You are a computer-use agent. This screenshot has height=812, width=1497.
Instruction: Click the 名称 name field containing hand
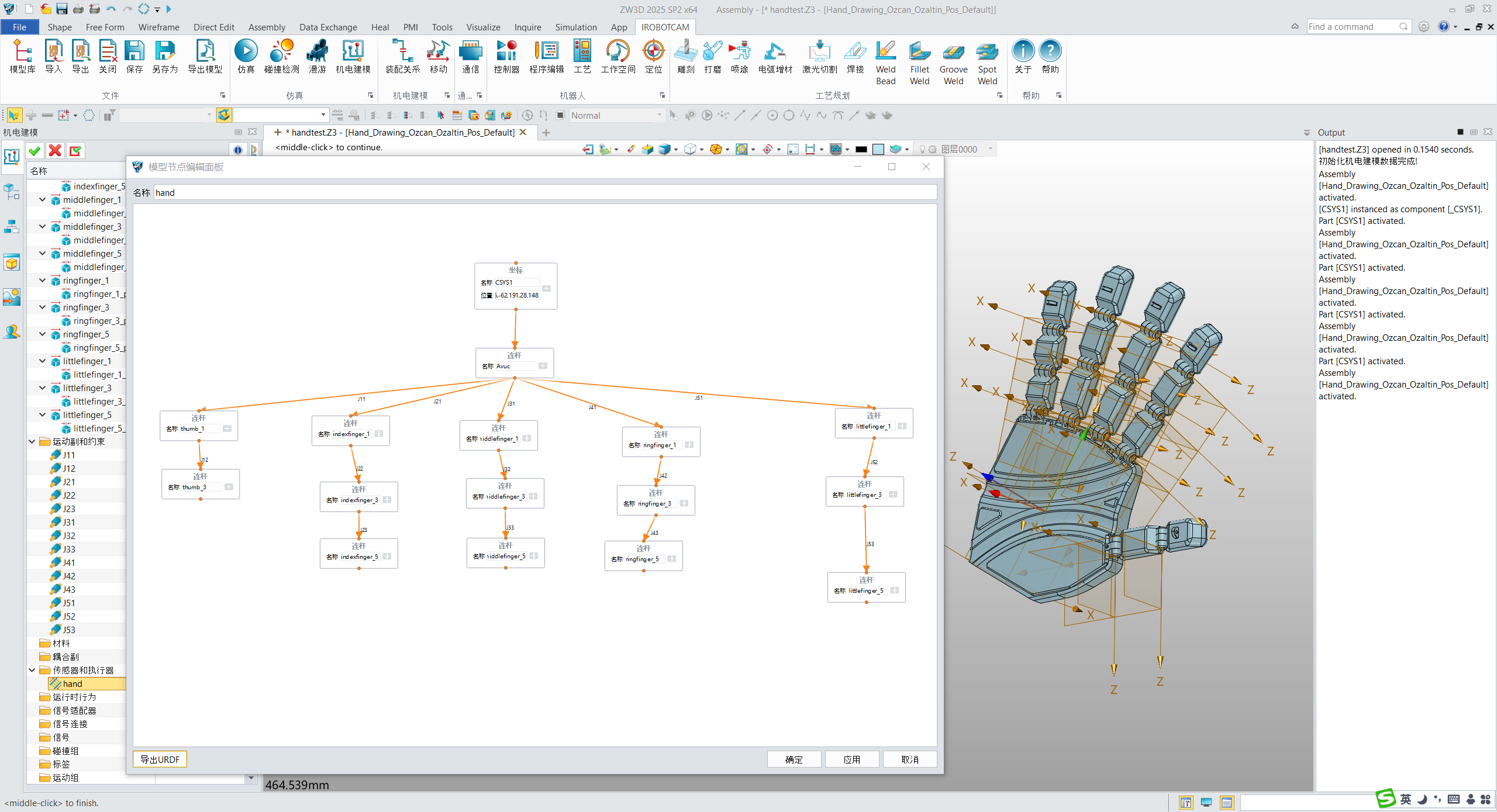click(544, 192)
